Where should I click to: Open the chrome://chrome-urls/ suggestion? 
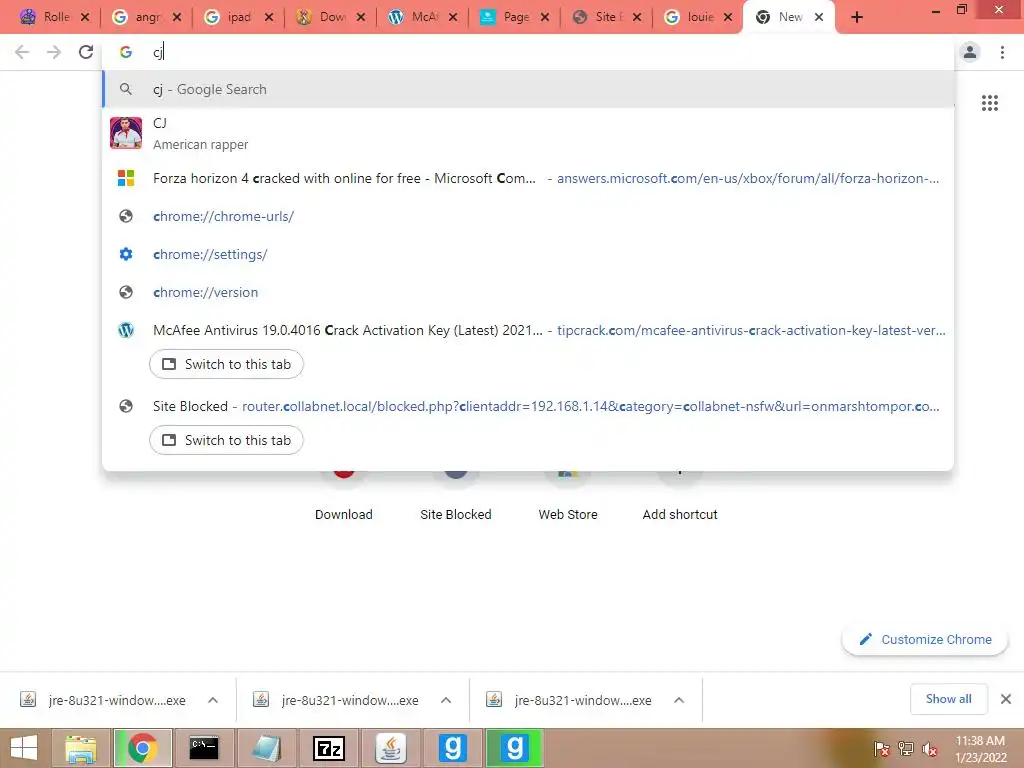point(528,216)
